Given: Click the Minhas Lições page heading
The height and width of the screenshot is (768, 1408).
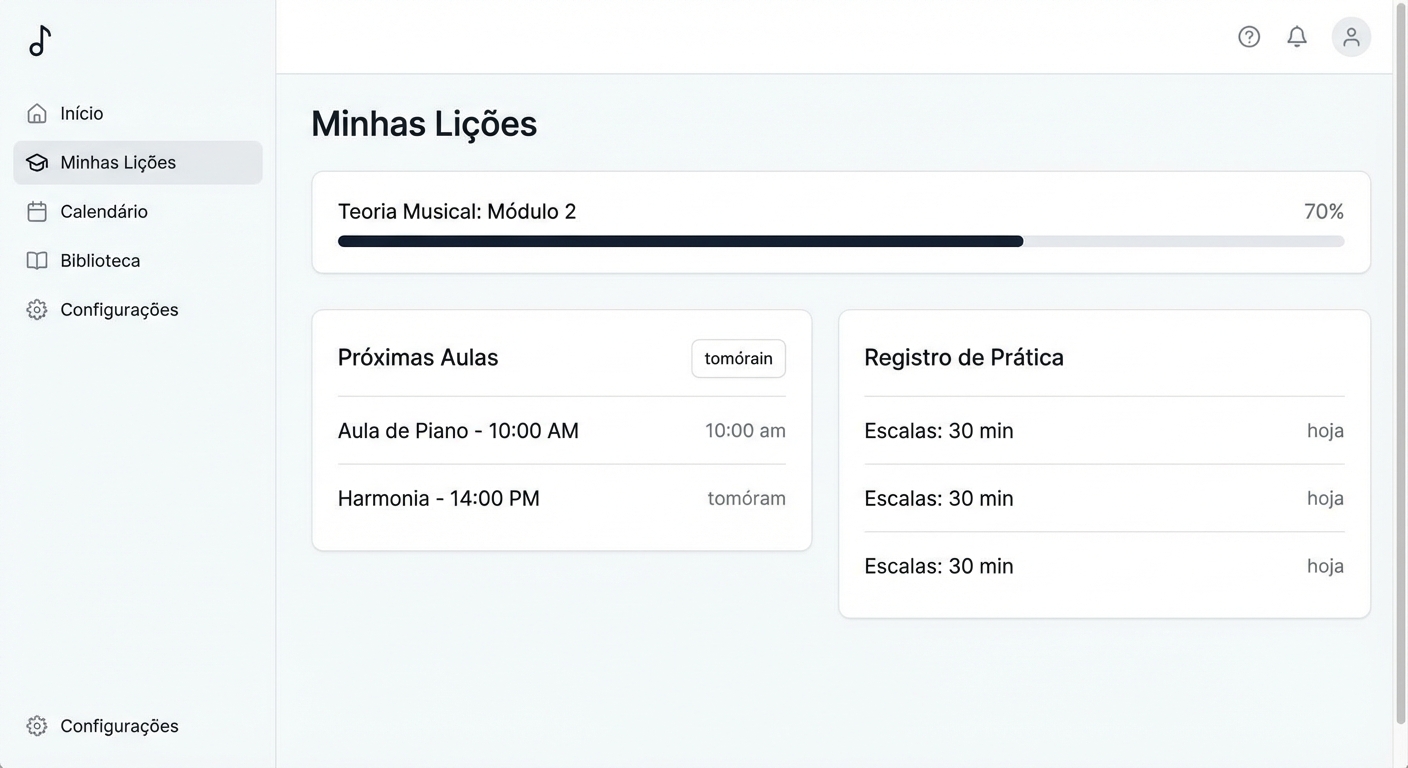Looking at the screenshot, I should coord(423,123).
